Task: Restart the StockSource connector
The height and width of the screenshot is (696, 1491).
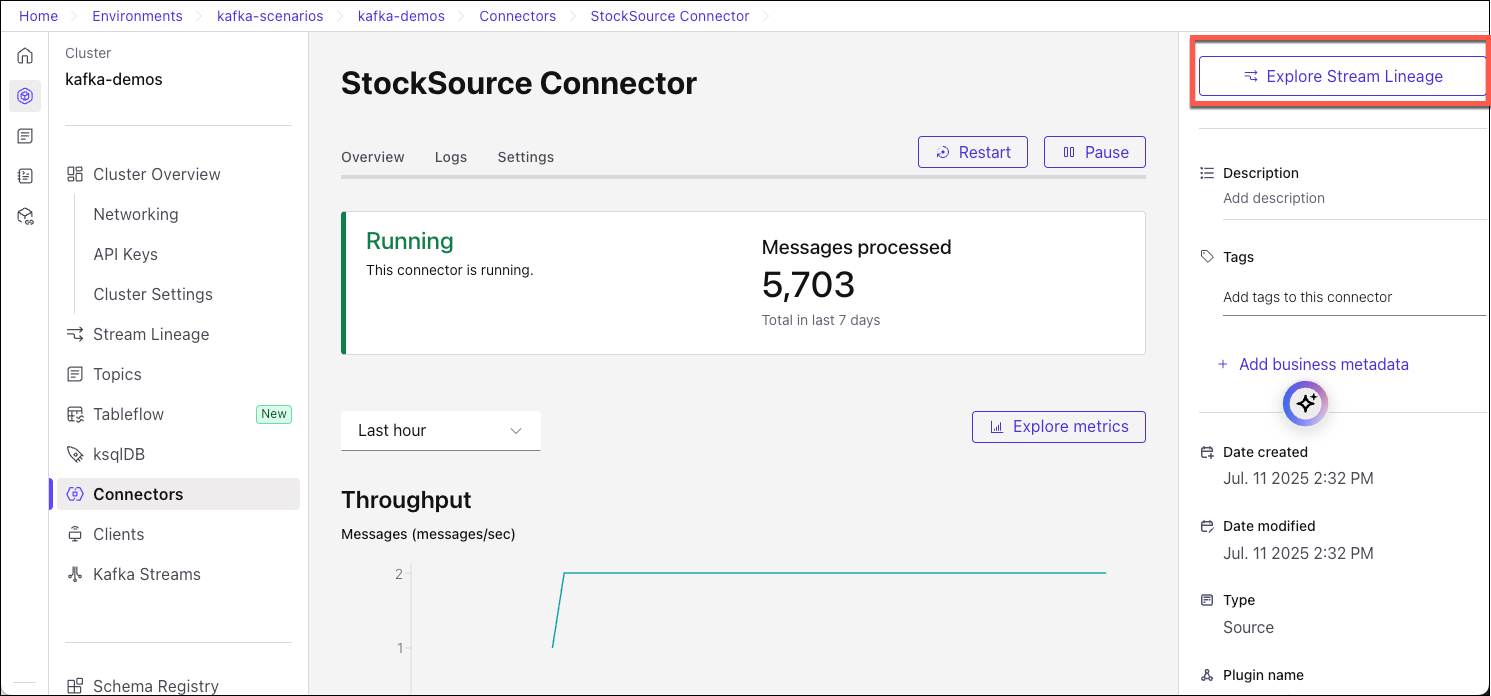Action: (x=973, y=152)
